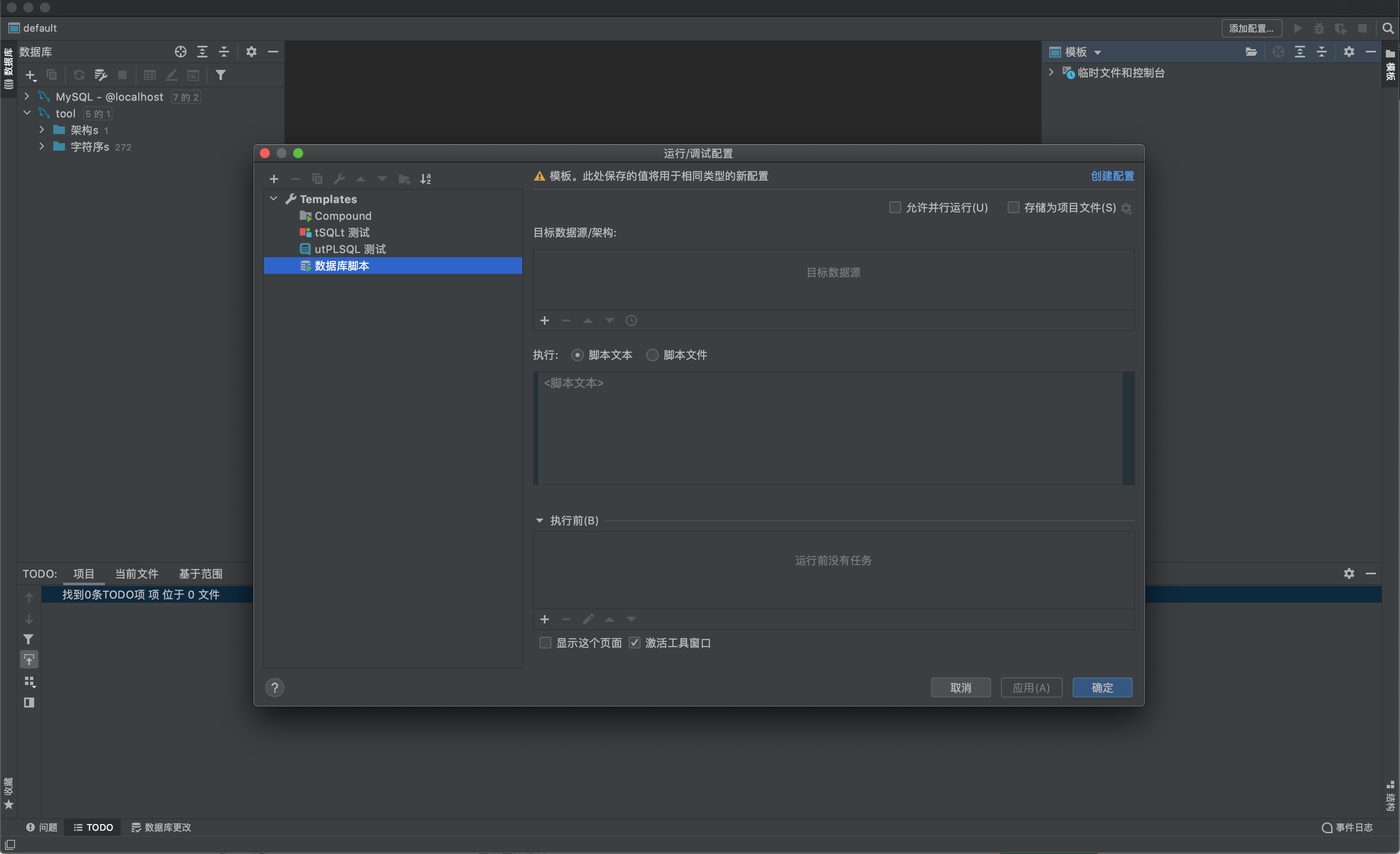Click the global search magnifier icon
The image size is (1400, 854).
point(1387,28)
